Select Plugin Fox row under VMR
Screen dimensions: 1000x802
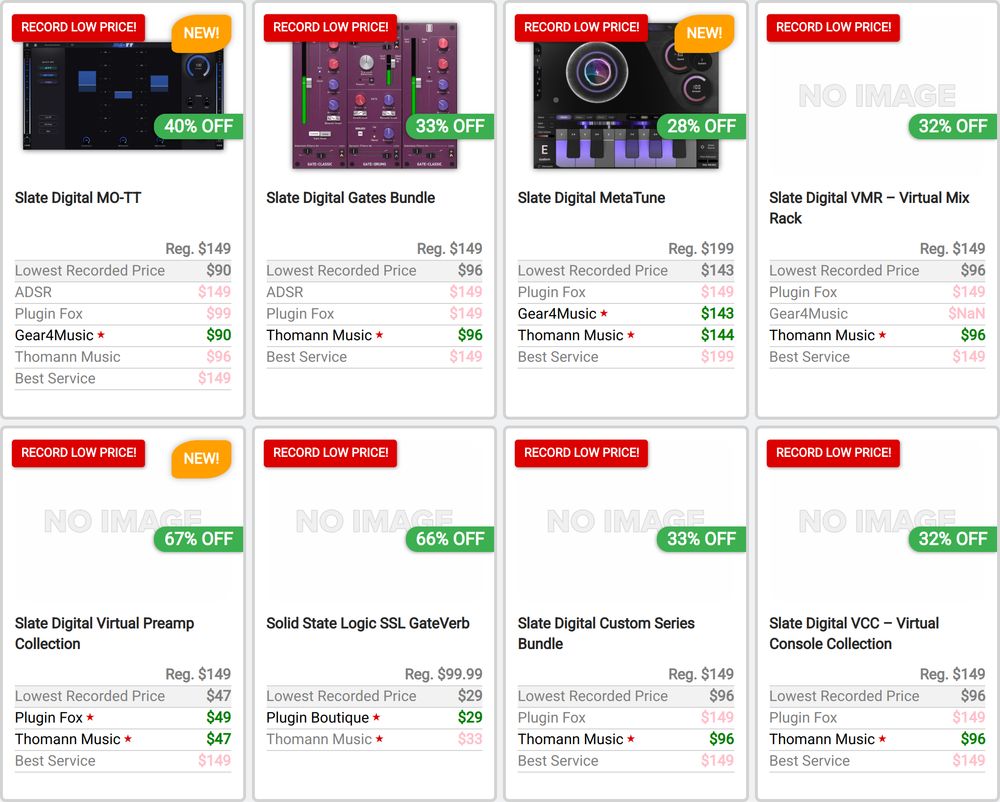[877, 292]
